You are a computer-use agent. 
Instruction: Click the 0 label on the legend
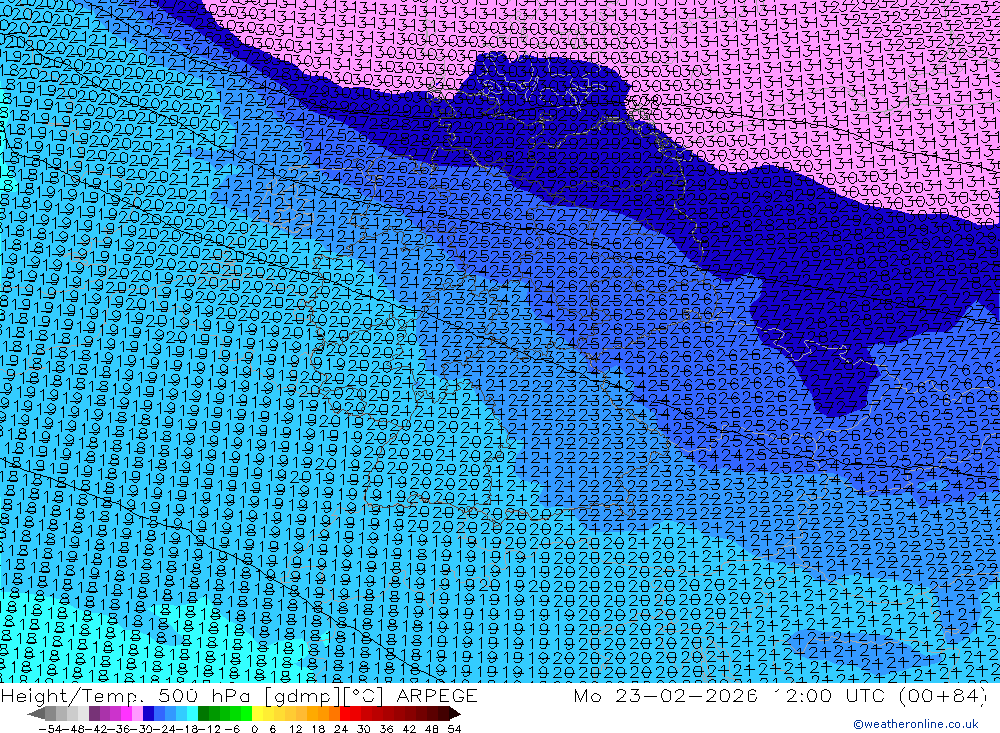(254, 729)
